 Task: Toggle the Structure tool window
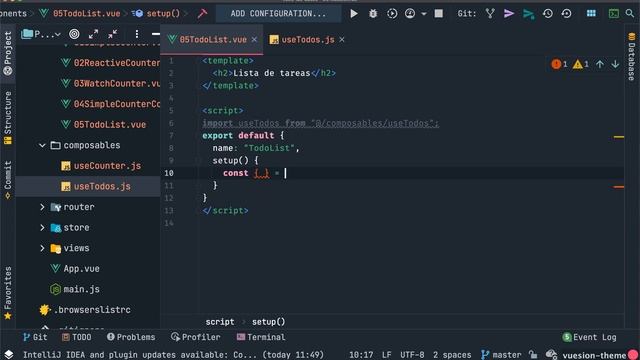tap(8, 118)
